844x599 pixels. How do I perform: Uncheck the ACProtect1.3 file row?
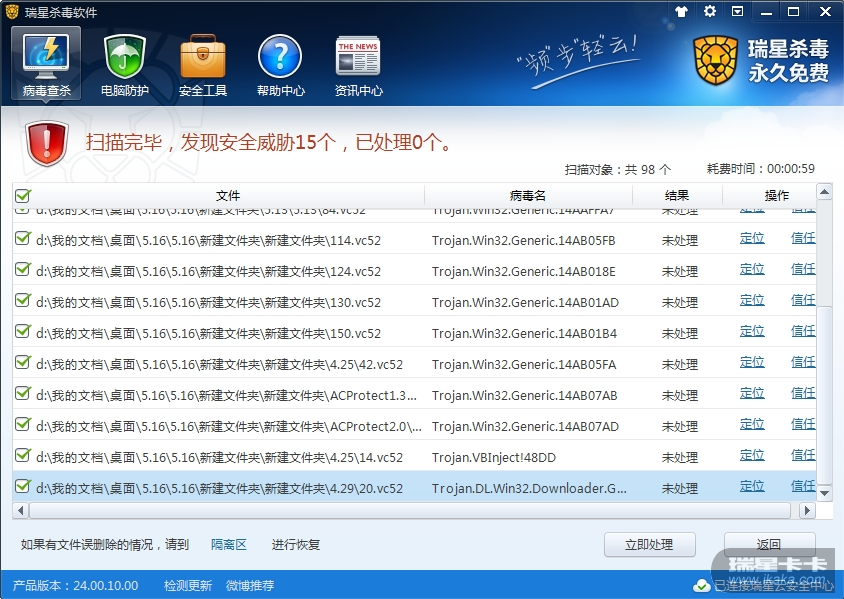(23, 393)
